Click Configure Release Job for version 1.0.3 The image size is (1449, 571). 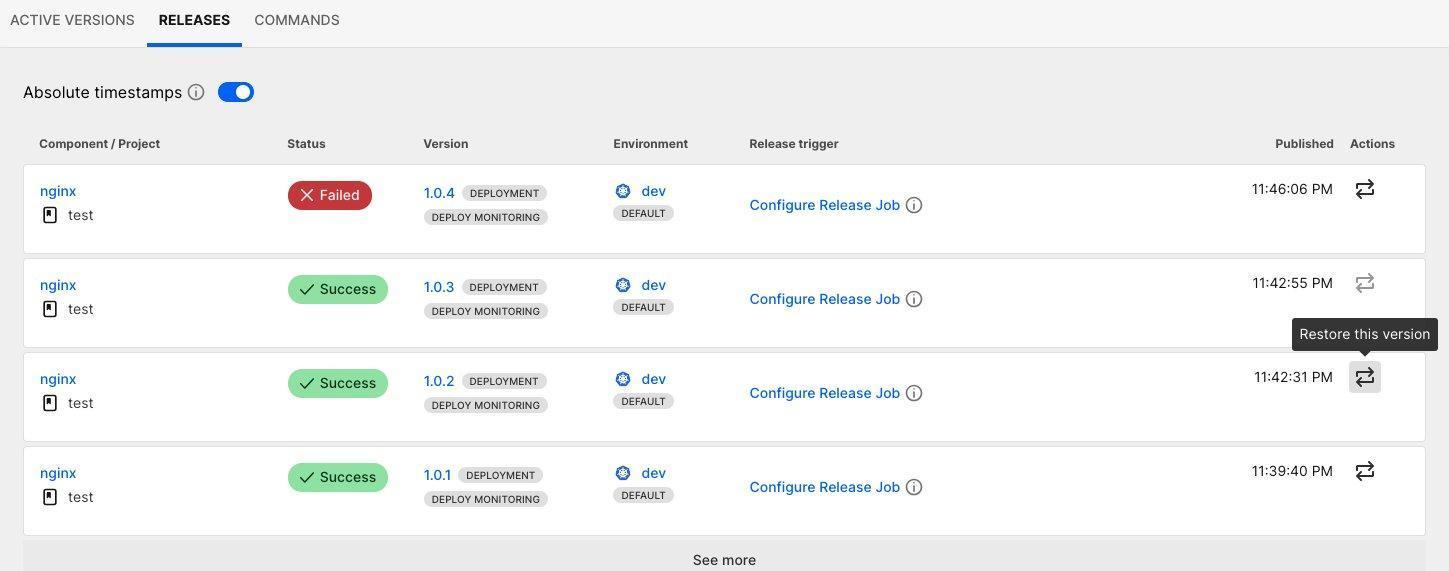(824, 299)
